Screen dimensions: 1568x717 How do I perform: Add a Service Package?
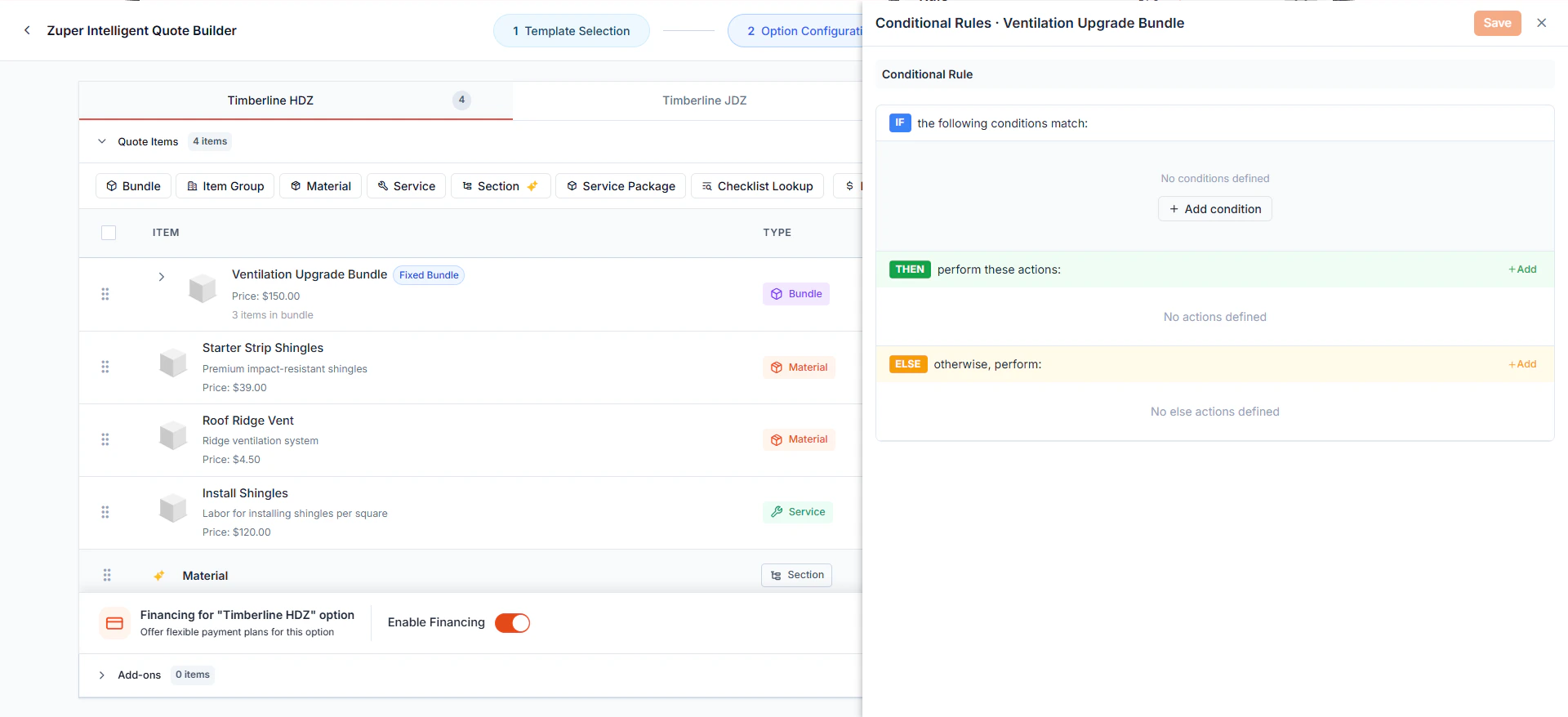621,186
